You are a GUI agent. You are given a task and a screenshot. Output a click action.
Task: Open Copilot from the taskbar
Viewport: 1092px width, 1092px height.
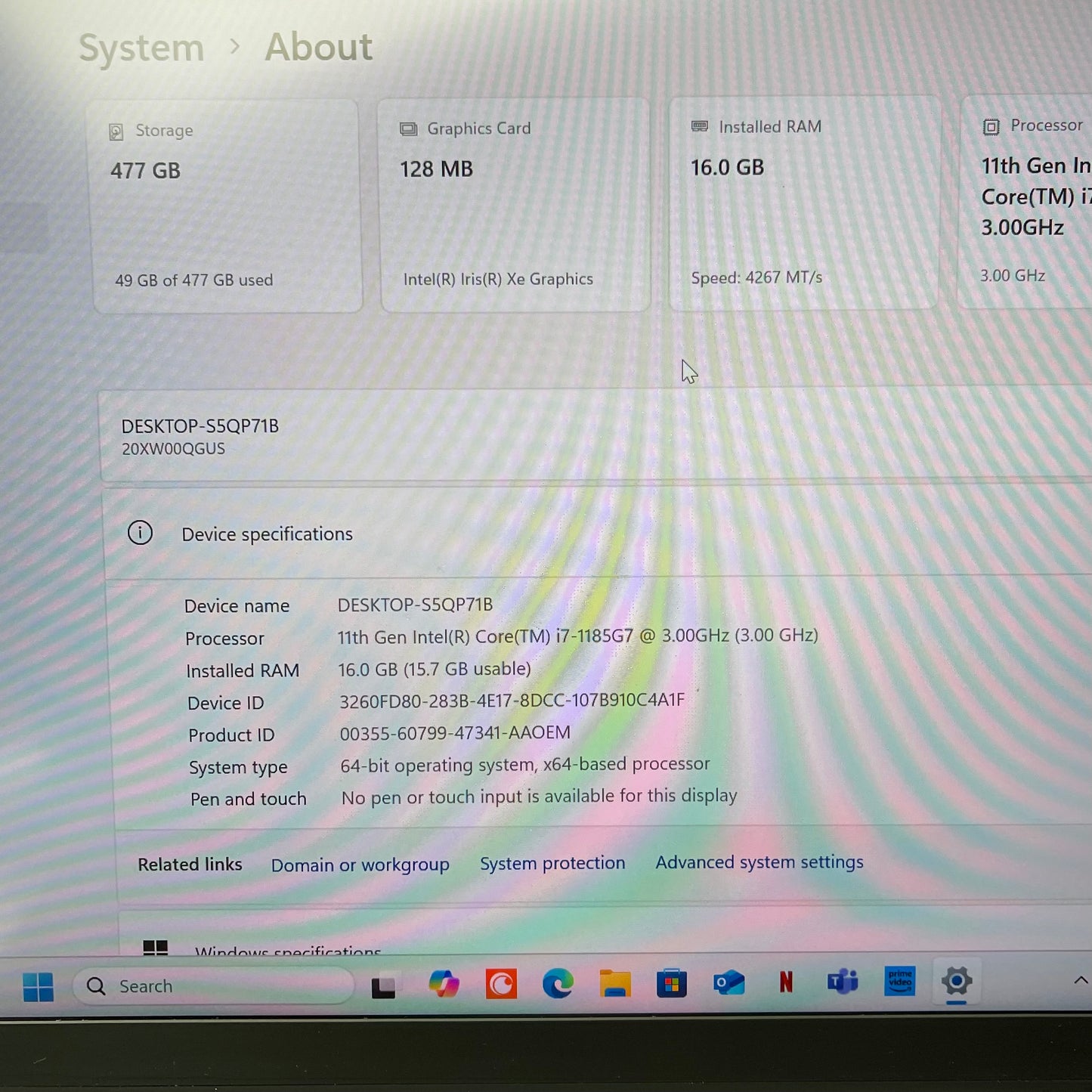[445, 984]
